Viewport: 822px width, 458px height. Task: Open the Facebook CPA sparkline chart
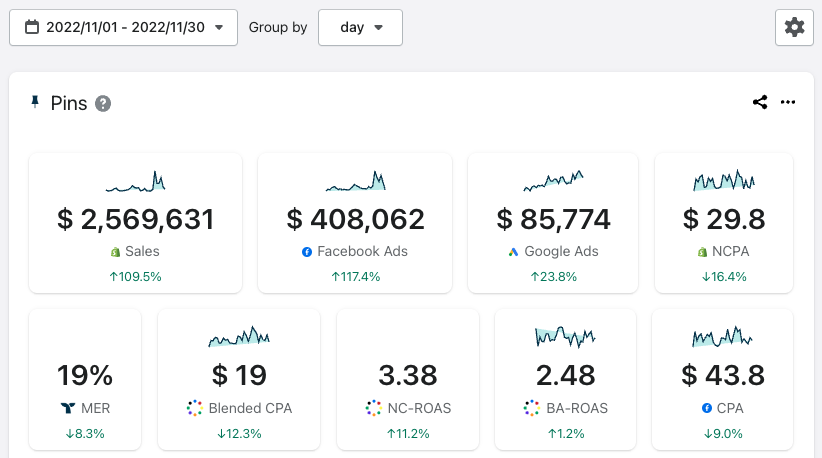click(x=722, y=336)
